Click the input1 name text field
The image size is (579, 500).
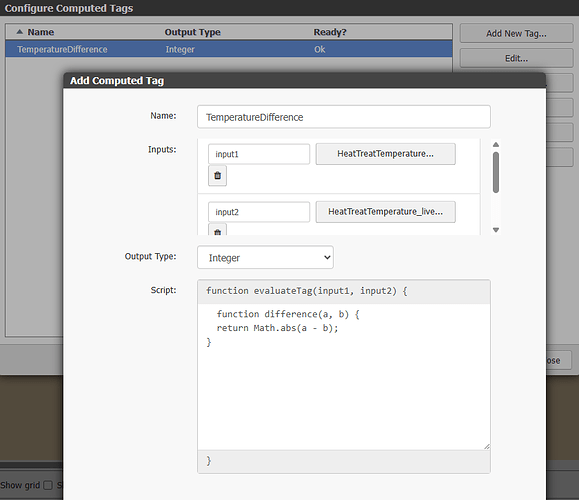click(259, 154)
